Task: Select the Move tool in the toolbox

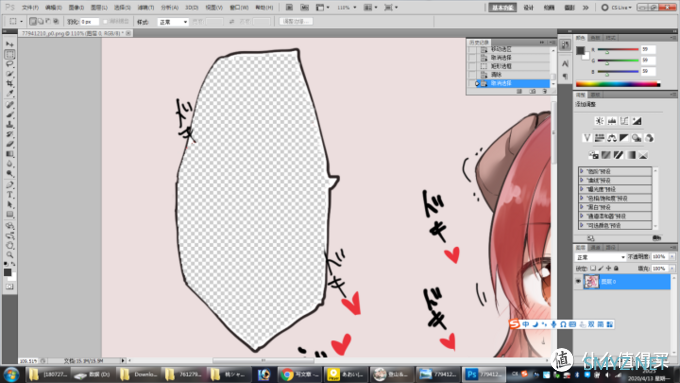Action: click(x=10, y=44)
